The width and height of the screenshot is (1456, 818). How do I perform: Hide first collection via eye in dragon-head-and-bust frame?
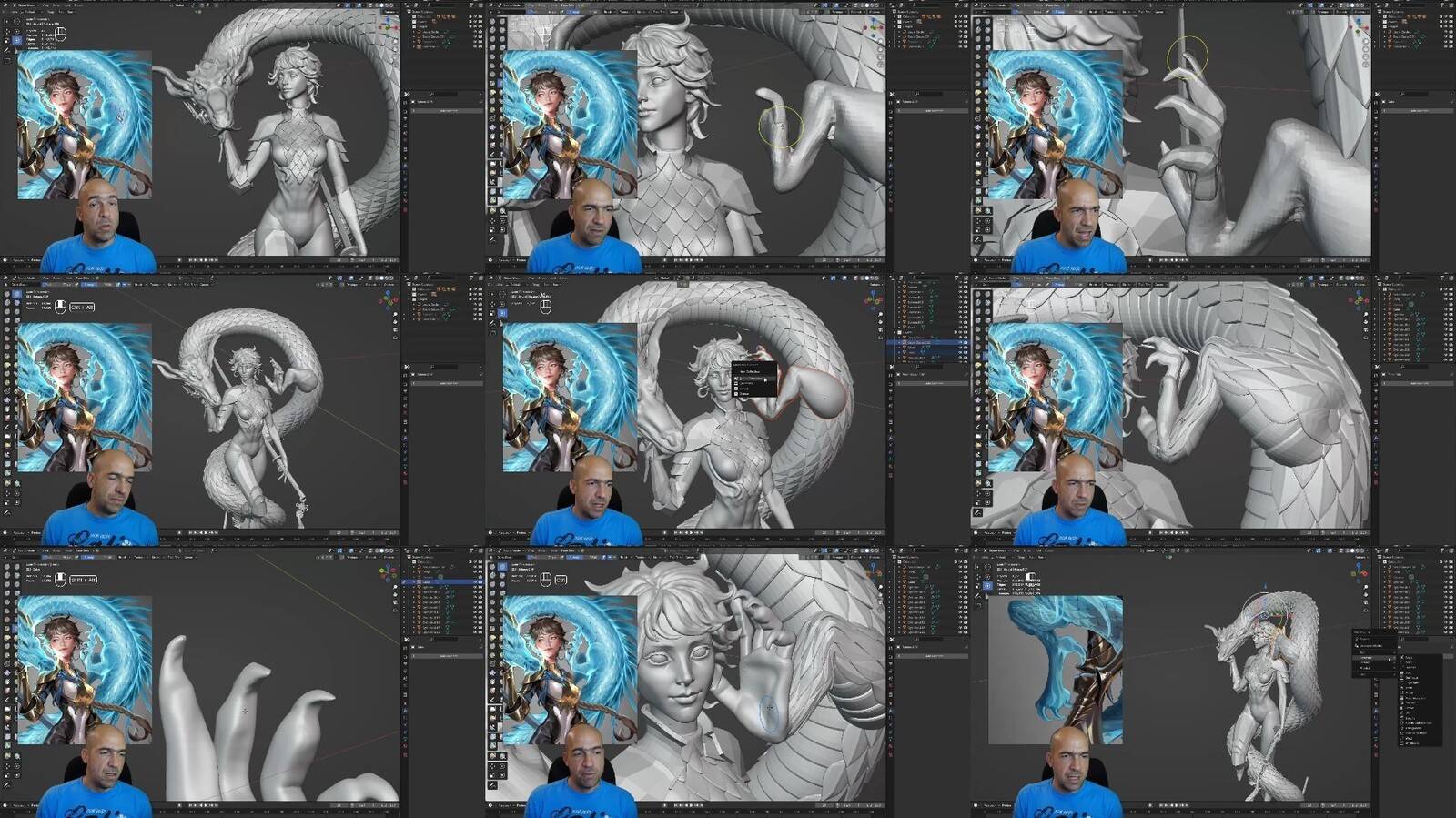click(x=475, y=16)
